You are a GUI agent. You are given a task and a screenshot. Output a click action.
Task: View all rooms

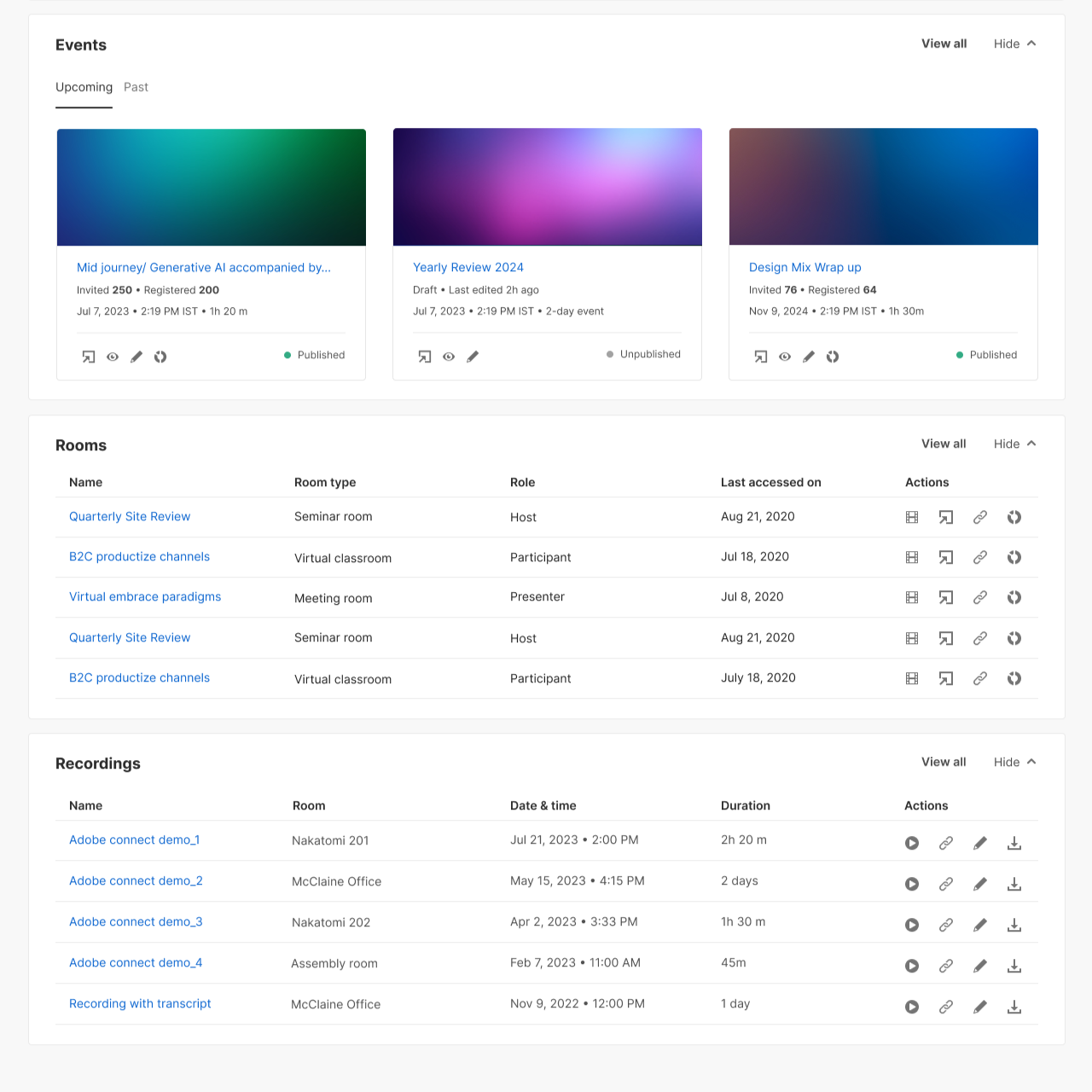(x=944, y=444)
